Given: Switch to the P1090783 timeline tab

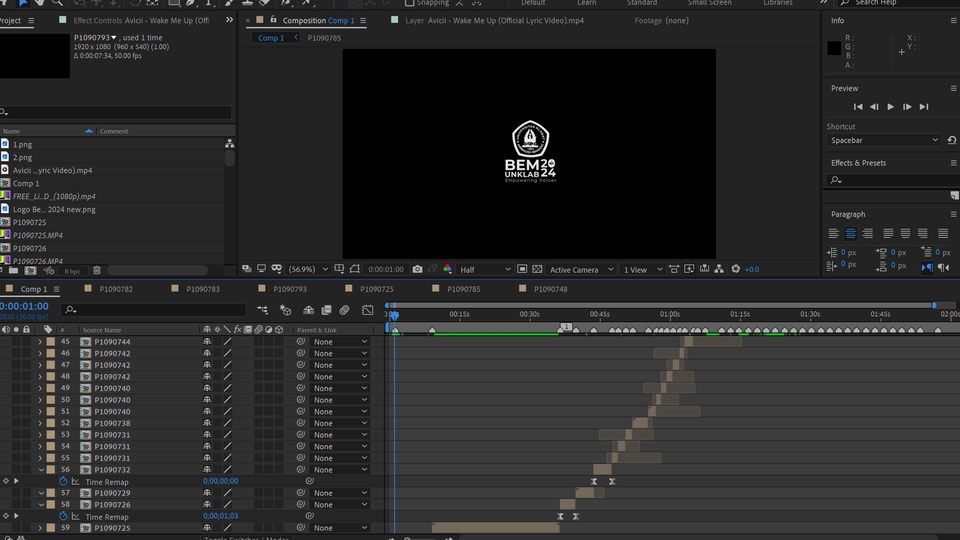Looking at the screenshot, I should tap(202, 289).
